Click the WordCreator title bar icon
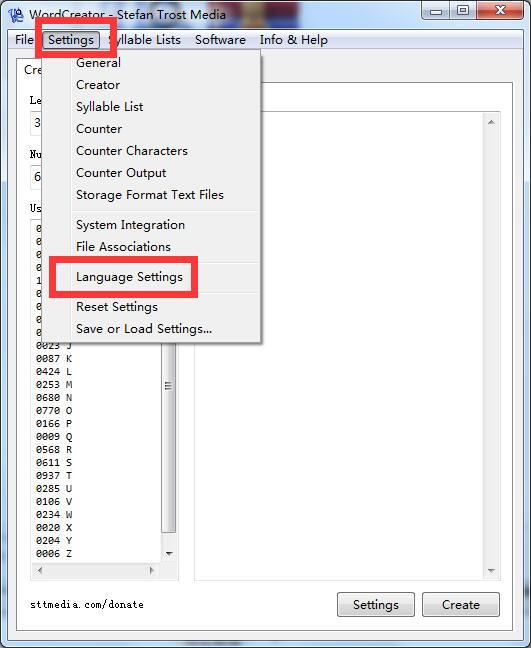 point(16,14)
